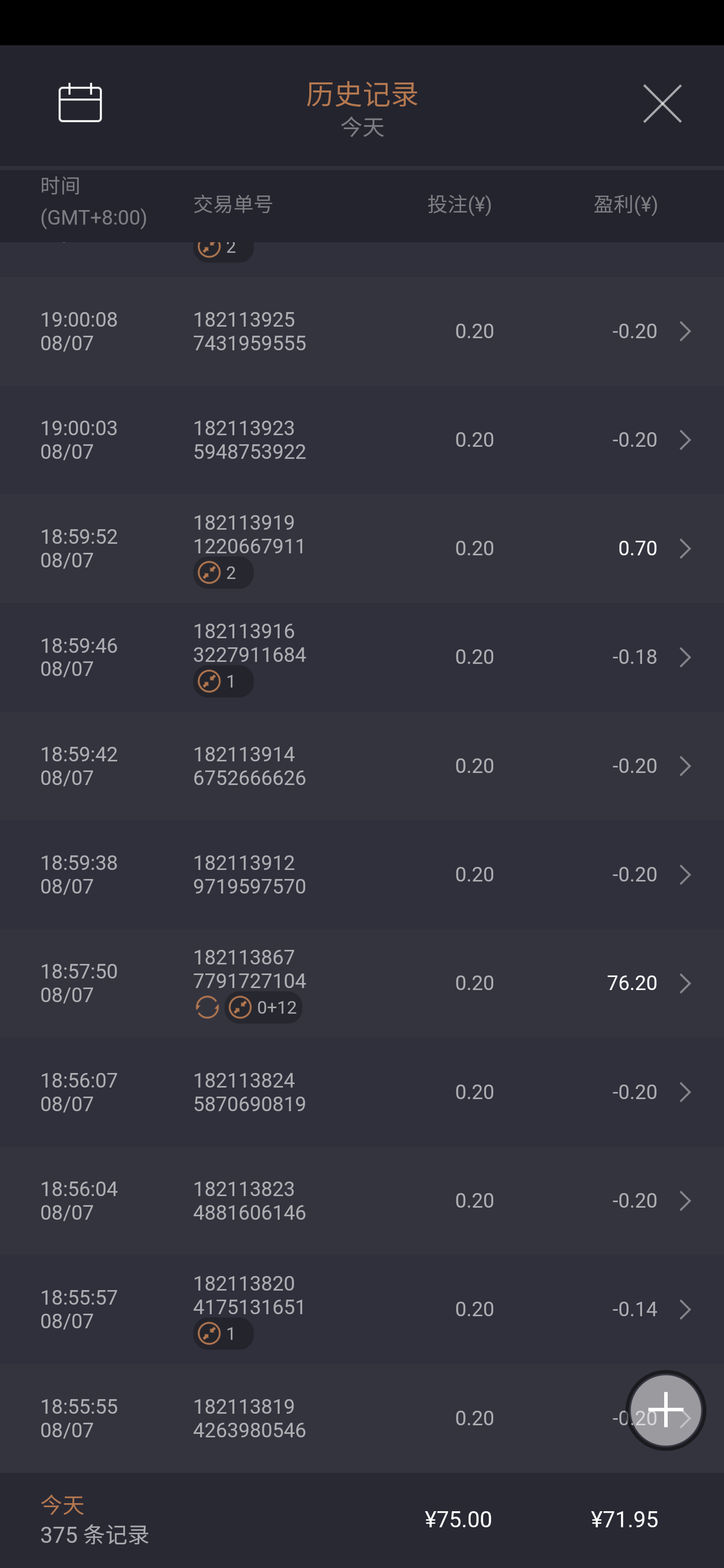Screen dimensions: 724x1568
Task: Open details chevron for 18:56:07 record
Action: (x=685, y=1092)
